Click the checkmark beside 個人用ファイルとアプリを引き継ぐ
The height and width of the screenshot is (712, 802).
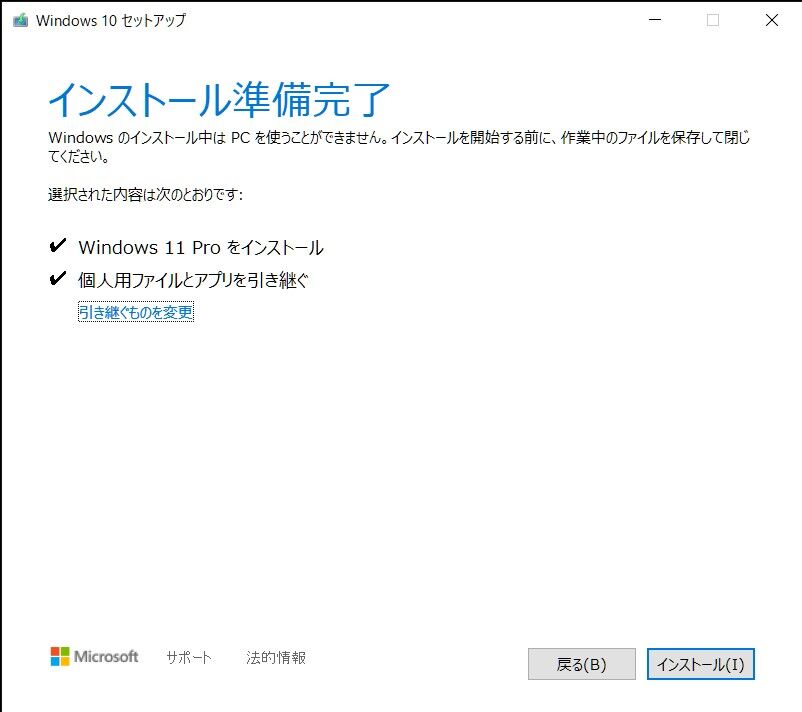point(58,279)
